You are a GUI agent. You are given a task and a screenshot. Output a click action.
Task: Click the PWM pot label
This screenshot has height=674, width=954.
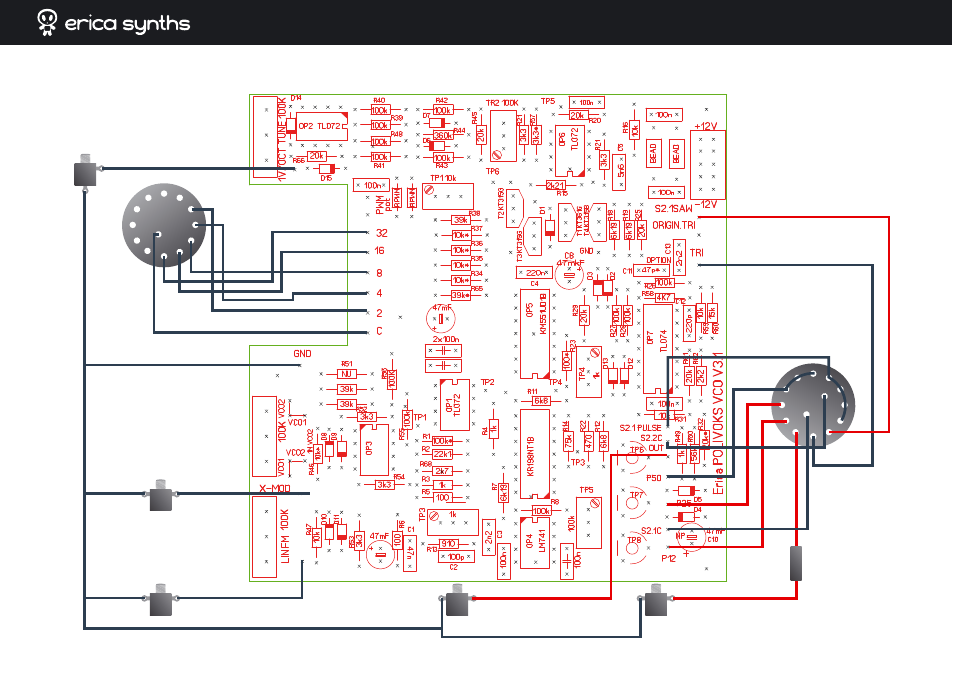(384, 204)
